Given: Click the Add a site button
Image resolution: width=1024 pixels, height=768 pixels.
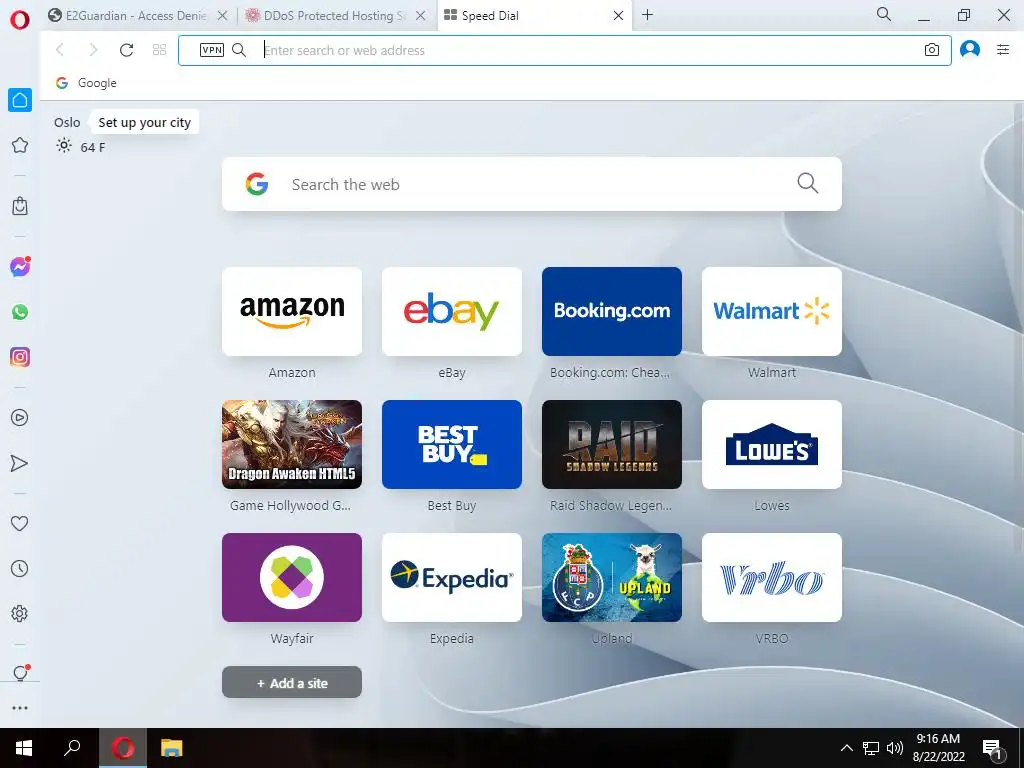Looking at the screenshot, I should point(292,682).
